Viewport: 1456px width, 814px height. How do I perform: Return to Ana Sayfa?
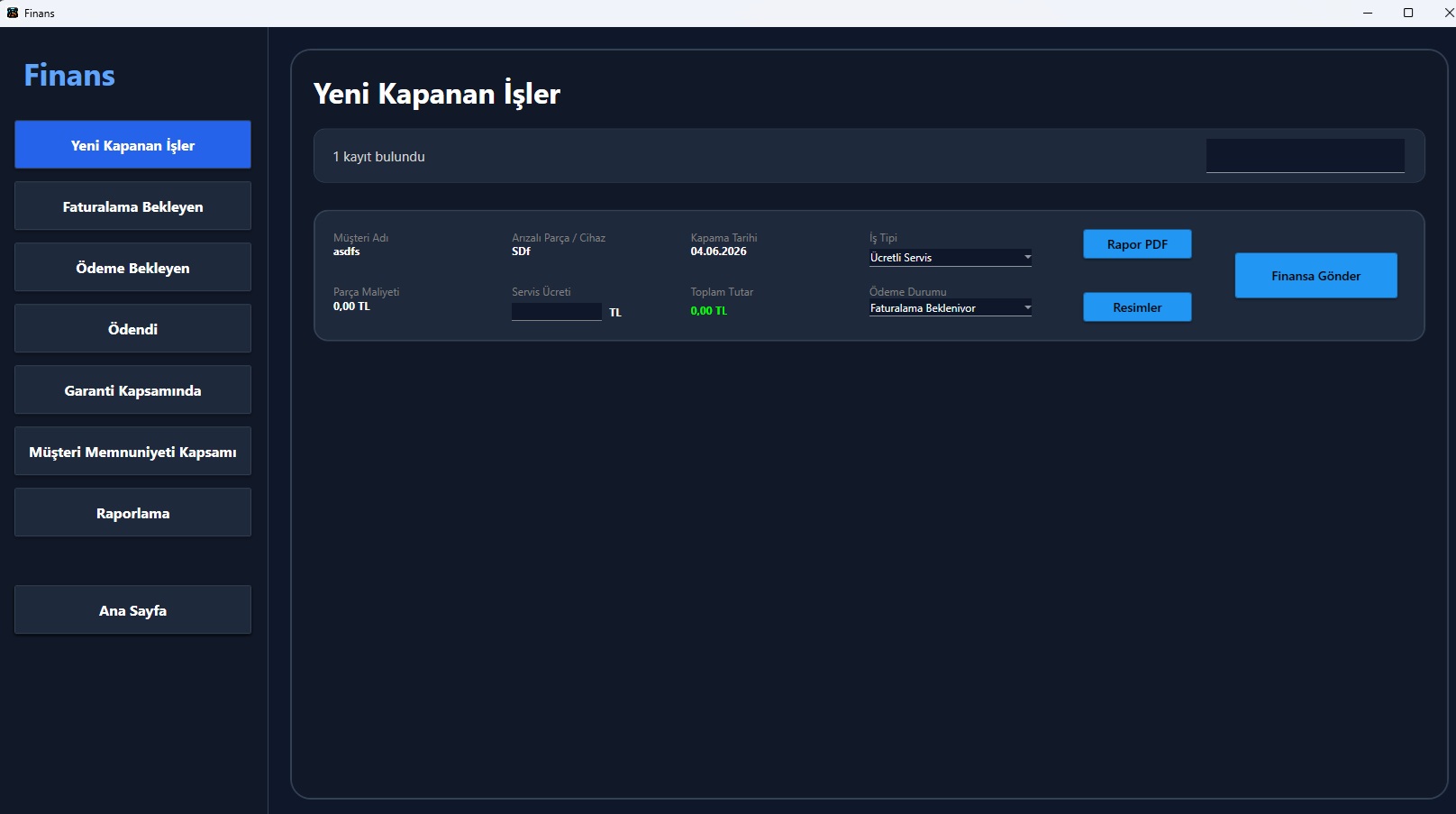pos(132,609)
